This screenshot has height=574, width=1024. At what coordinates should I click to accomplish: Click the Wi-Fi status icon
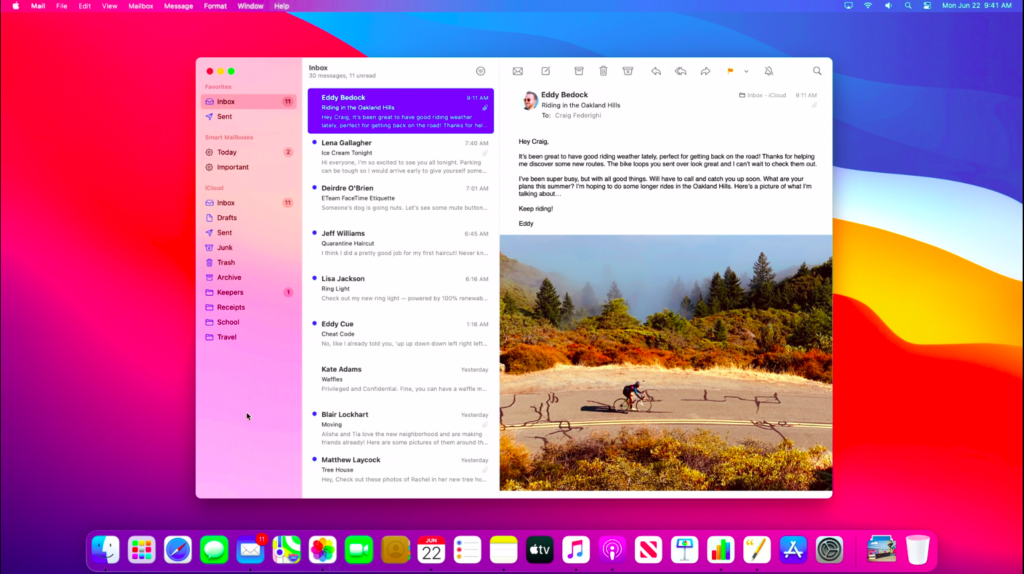point(868,6)
